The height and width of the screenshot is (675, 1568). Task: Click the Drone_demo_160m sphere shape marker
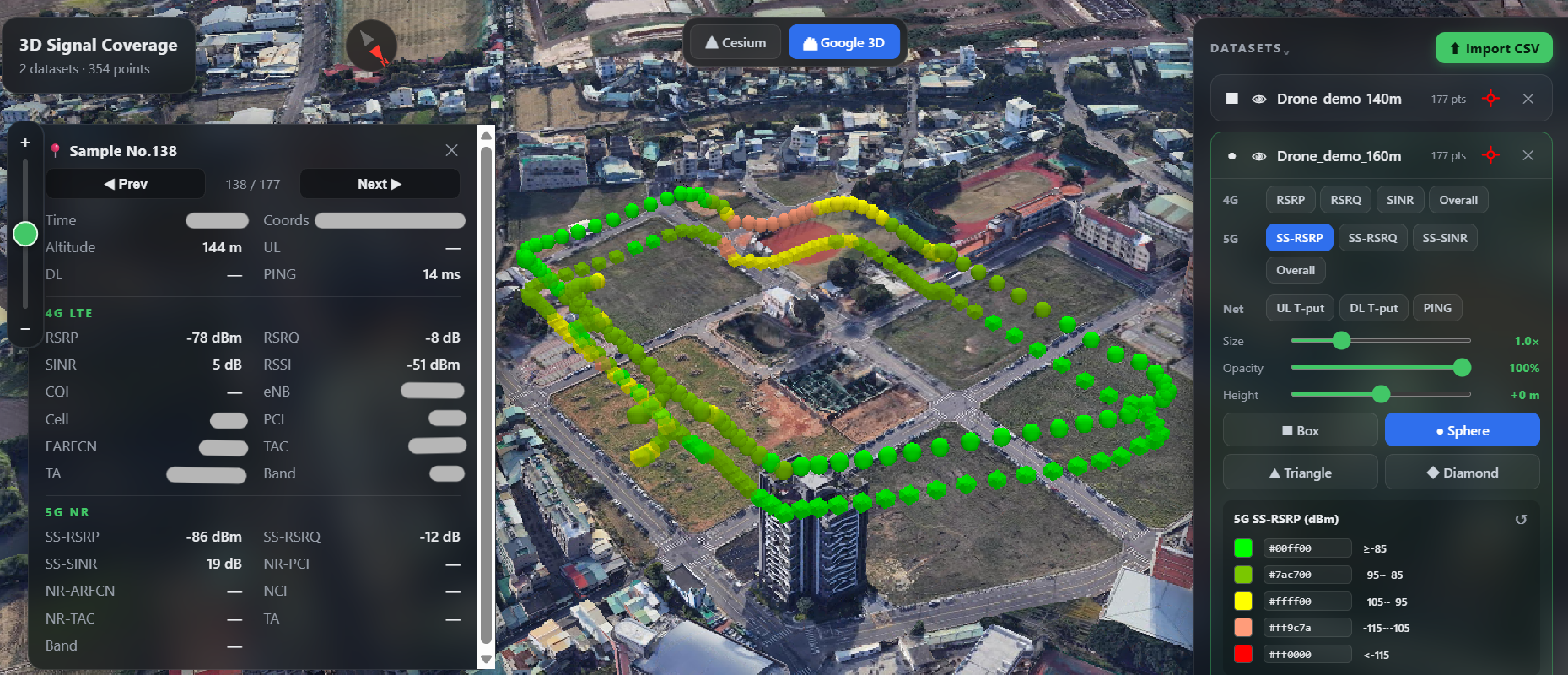1231,156
